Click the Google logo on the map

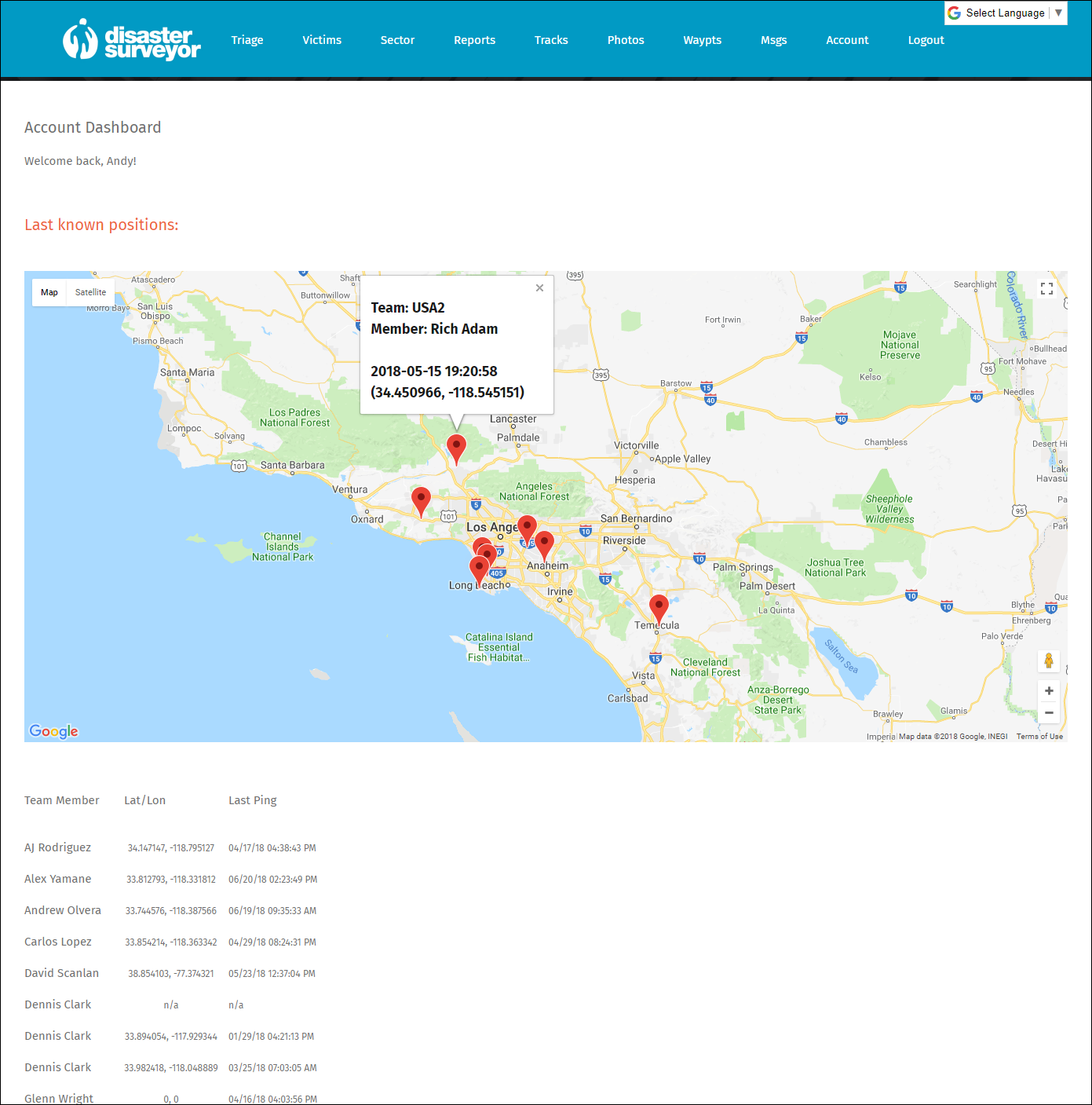[x=53, y=731]
